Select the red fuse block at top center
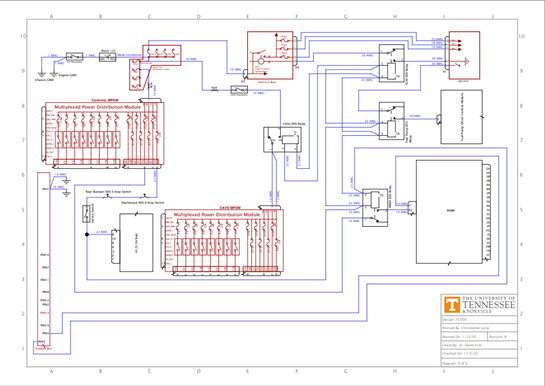545x386 pixels. point(270,56)
